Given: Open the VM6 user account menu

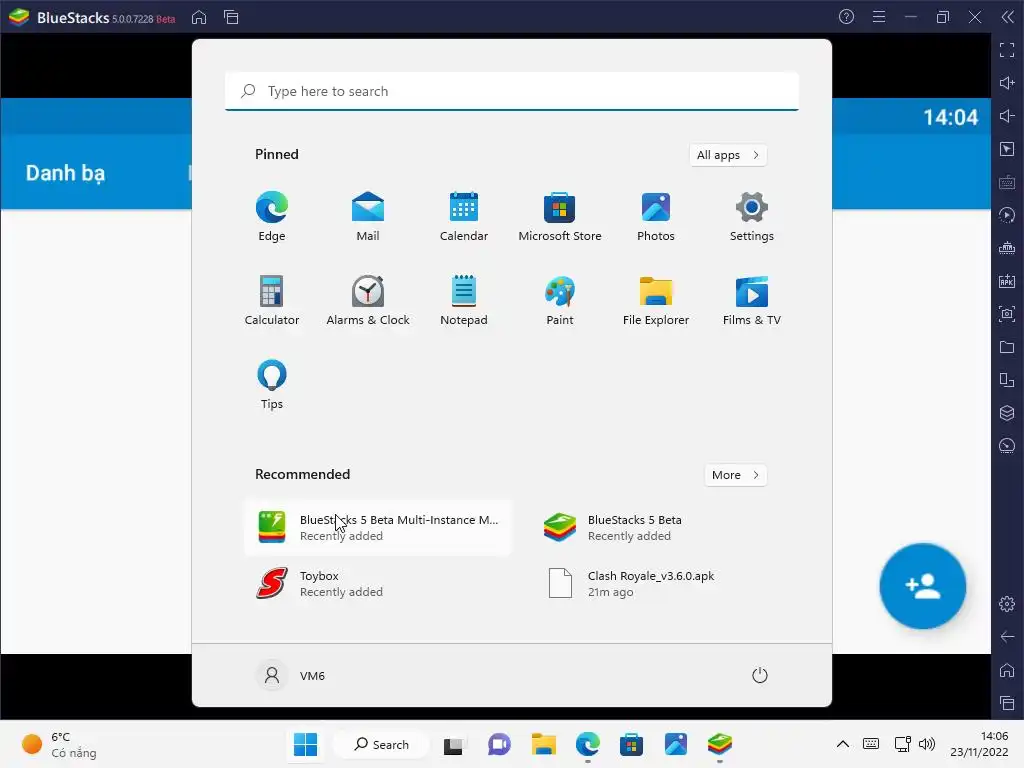Looking at the screenshot, I should click(x=291, y=675).
